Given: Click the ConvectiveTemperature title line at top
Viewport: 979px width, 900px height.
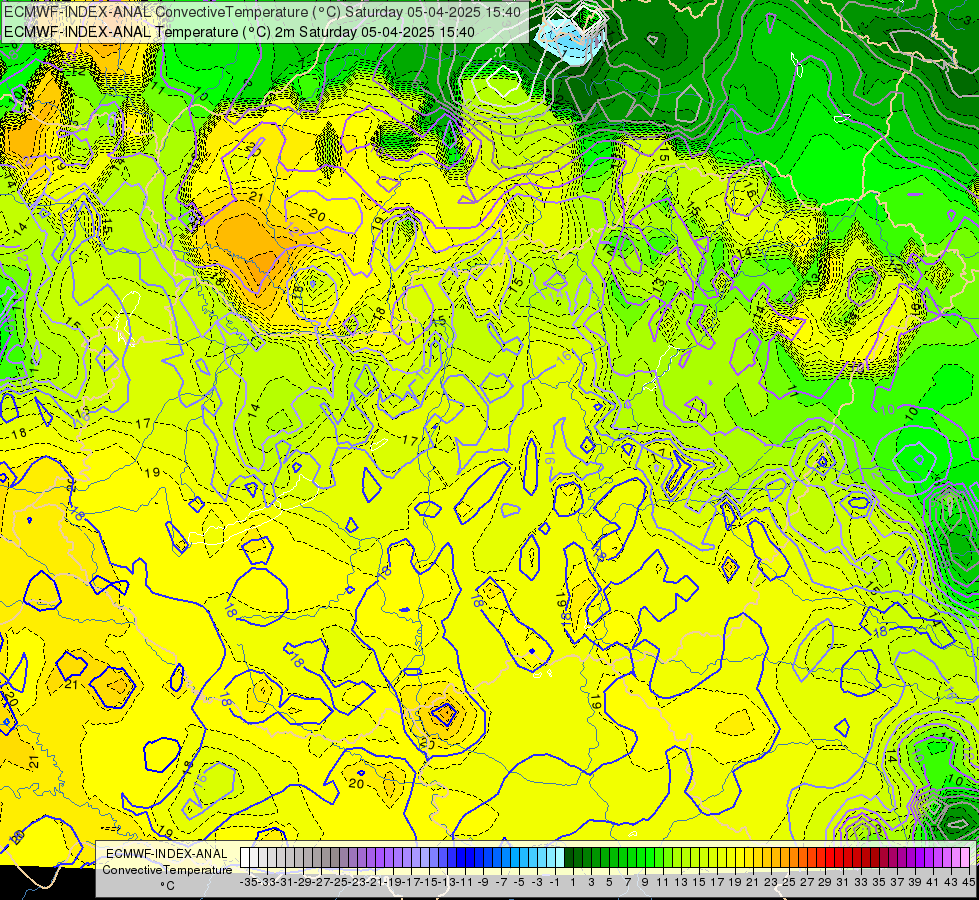Looking at the screenshot, I should pos(262,12).
